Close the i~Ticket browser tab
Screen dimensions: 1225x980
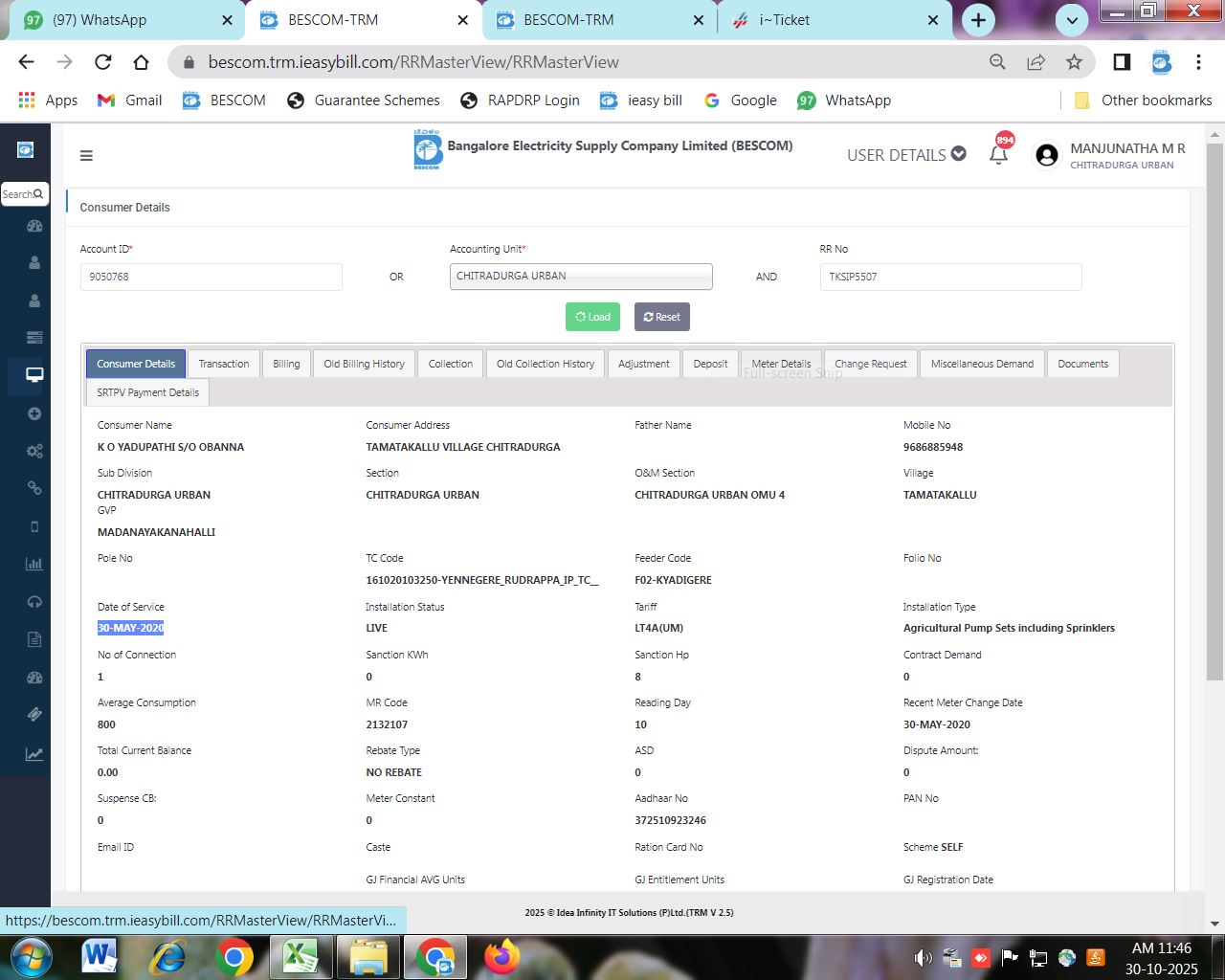click(933, 20)
